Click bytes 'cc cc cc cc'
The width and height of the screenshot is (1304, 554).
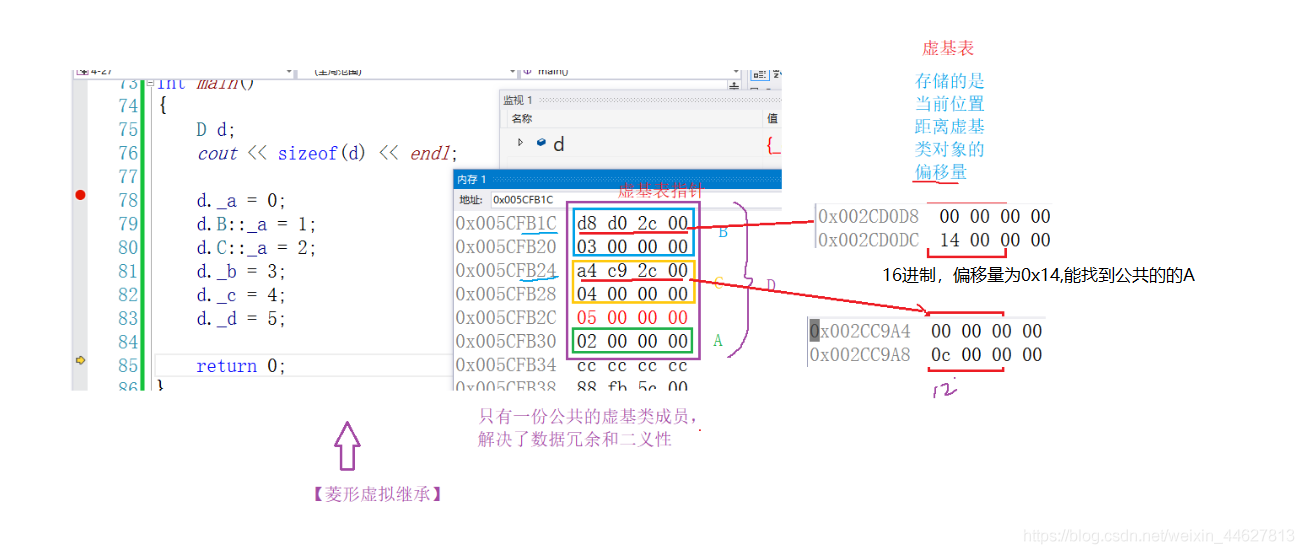tap(633, 365)
